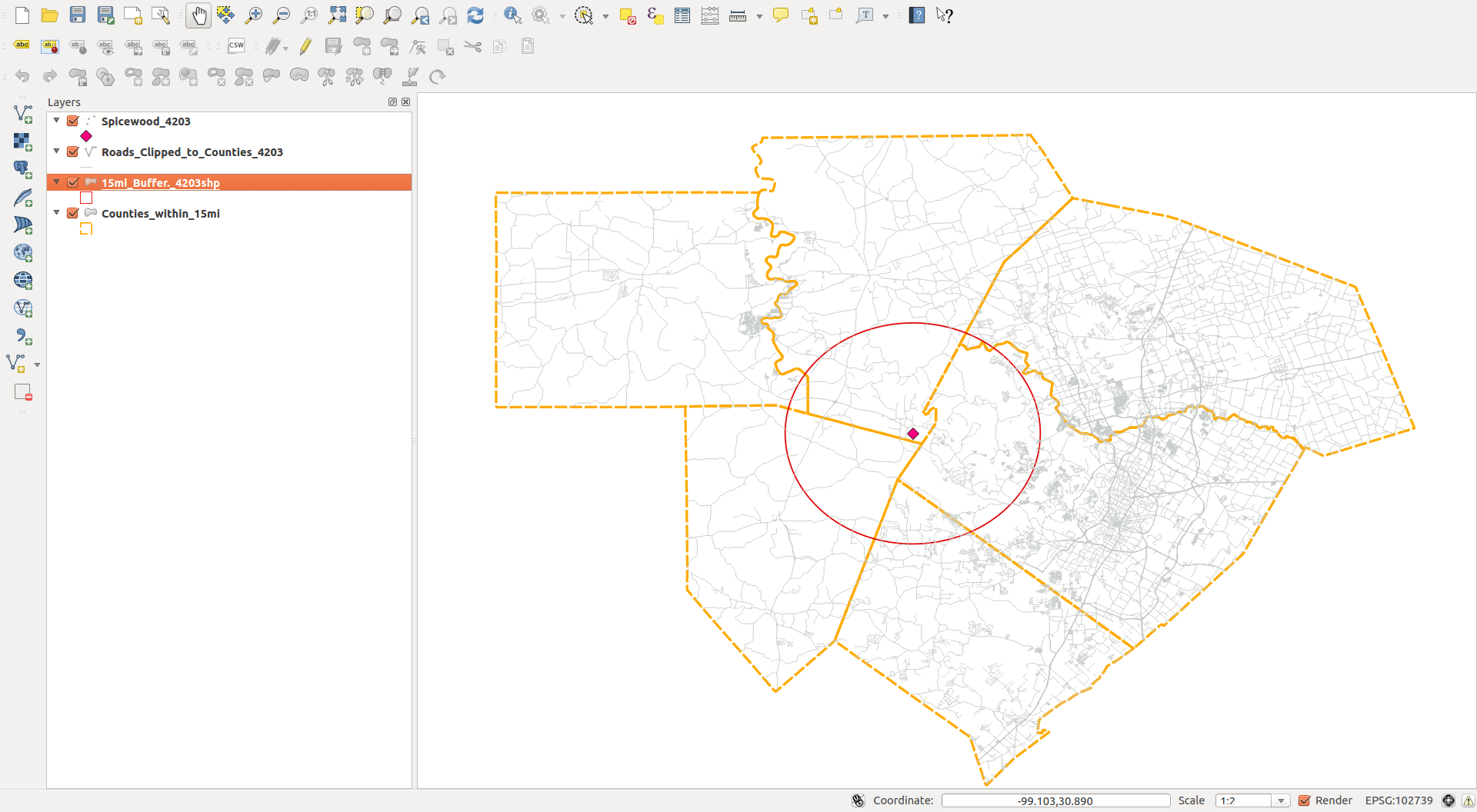Image resolution: width=1477 pixels, height=812 pixels.
Task: Click the red outline buffer legend symbol
Action: coord(86,198)
